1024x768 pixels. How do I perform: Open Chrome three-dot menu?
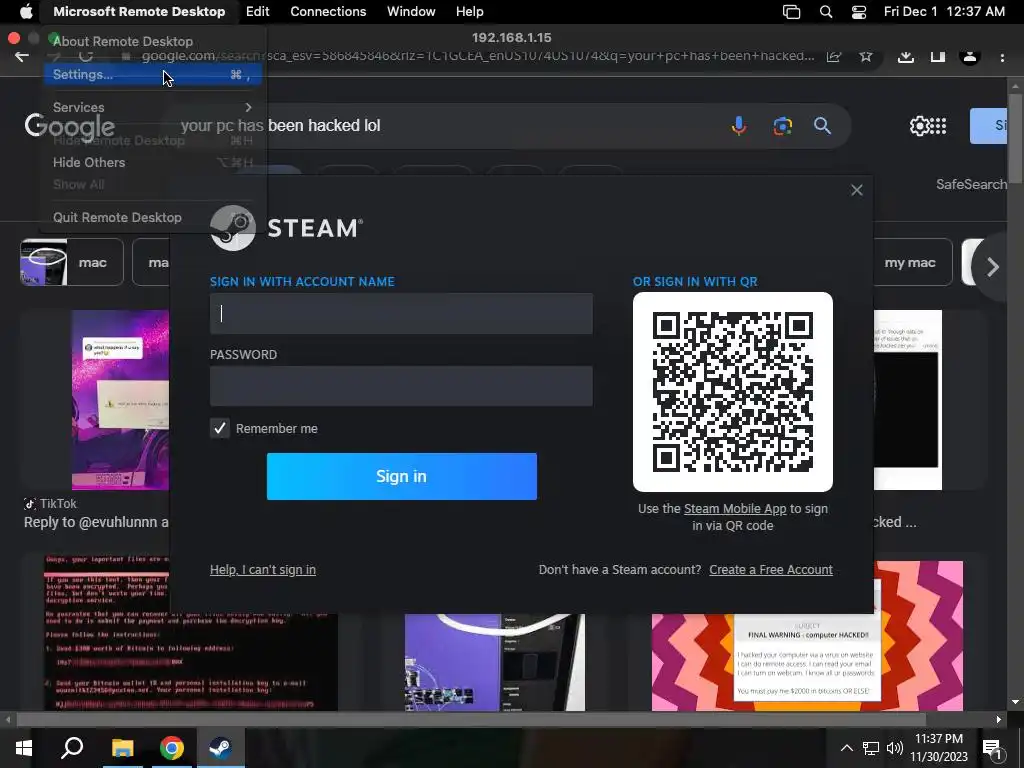click(x=1002, y=57)
